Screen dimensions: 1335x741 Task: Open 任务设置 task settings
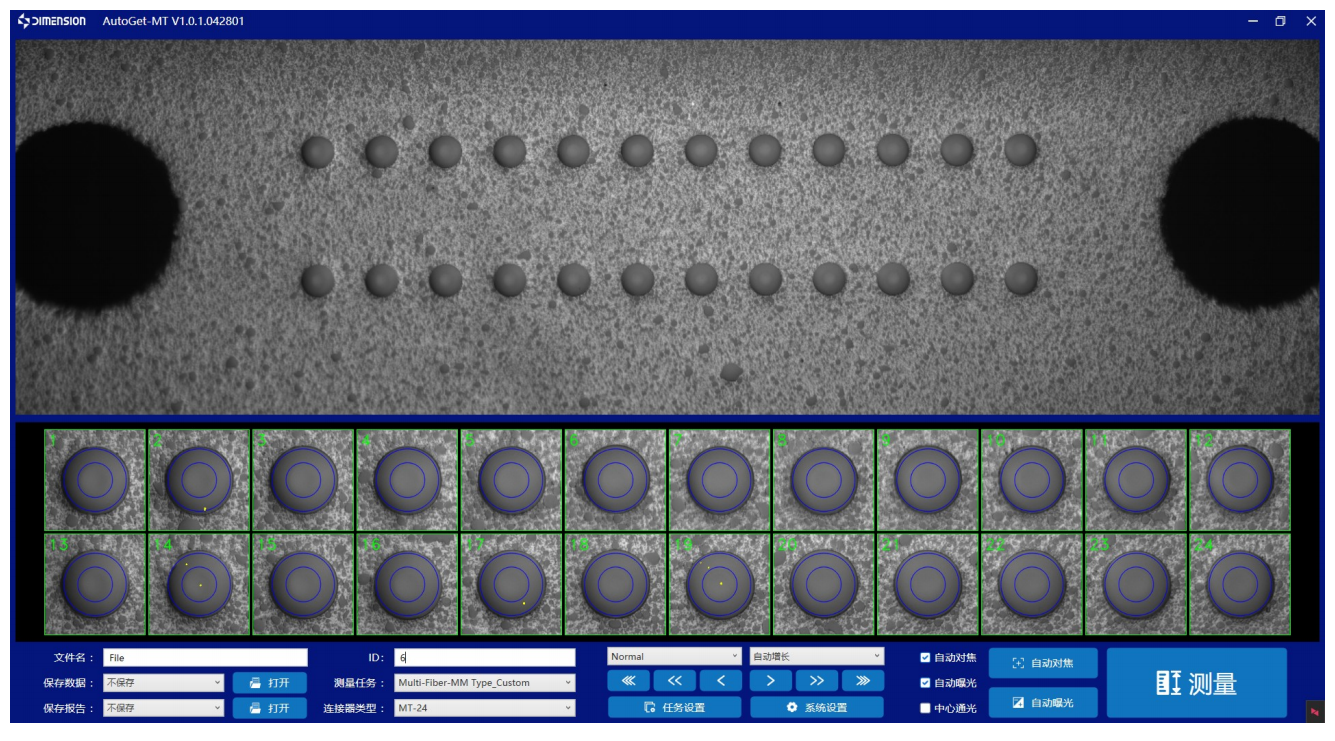click(675, 707)
